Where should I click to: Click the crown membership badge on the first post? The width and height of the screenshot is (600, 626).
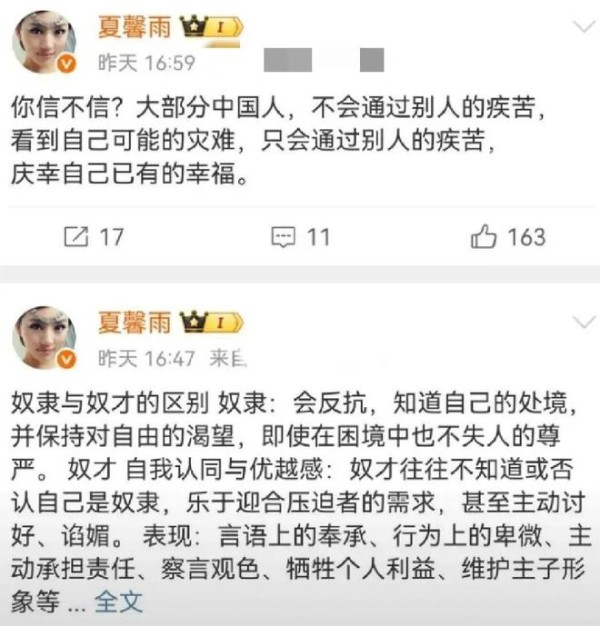(x=212, y=28)
